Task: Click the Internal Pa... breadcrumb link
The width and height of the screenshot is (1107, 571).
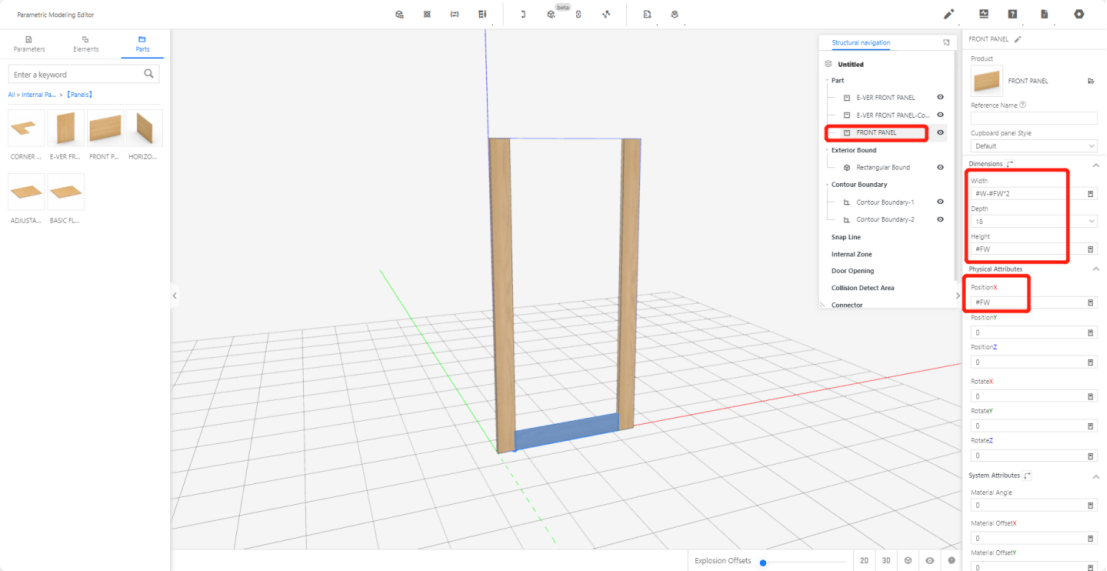Action: point(39,94)
